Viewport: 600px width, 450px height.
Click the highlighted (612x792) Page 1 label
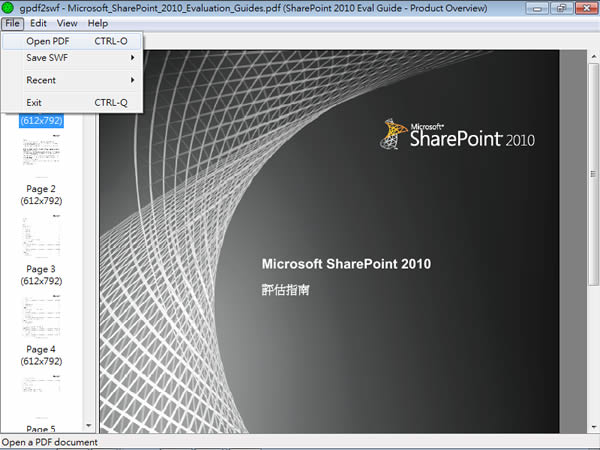40,121
